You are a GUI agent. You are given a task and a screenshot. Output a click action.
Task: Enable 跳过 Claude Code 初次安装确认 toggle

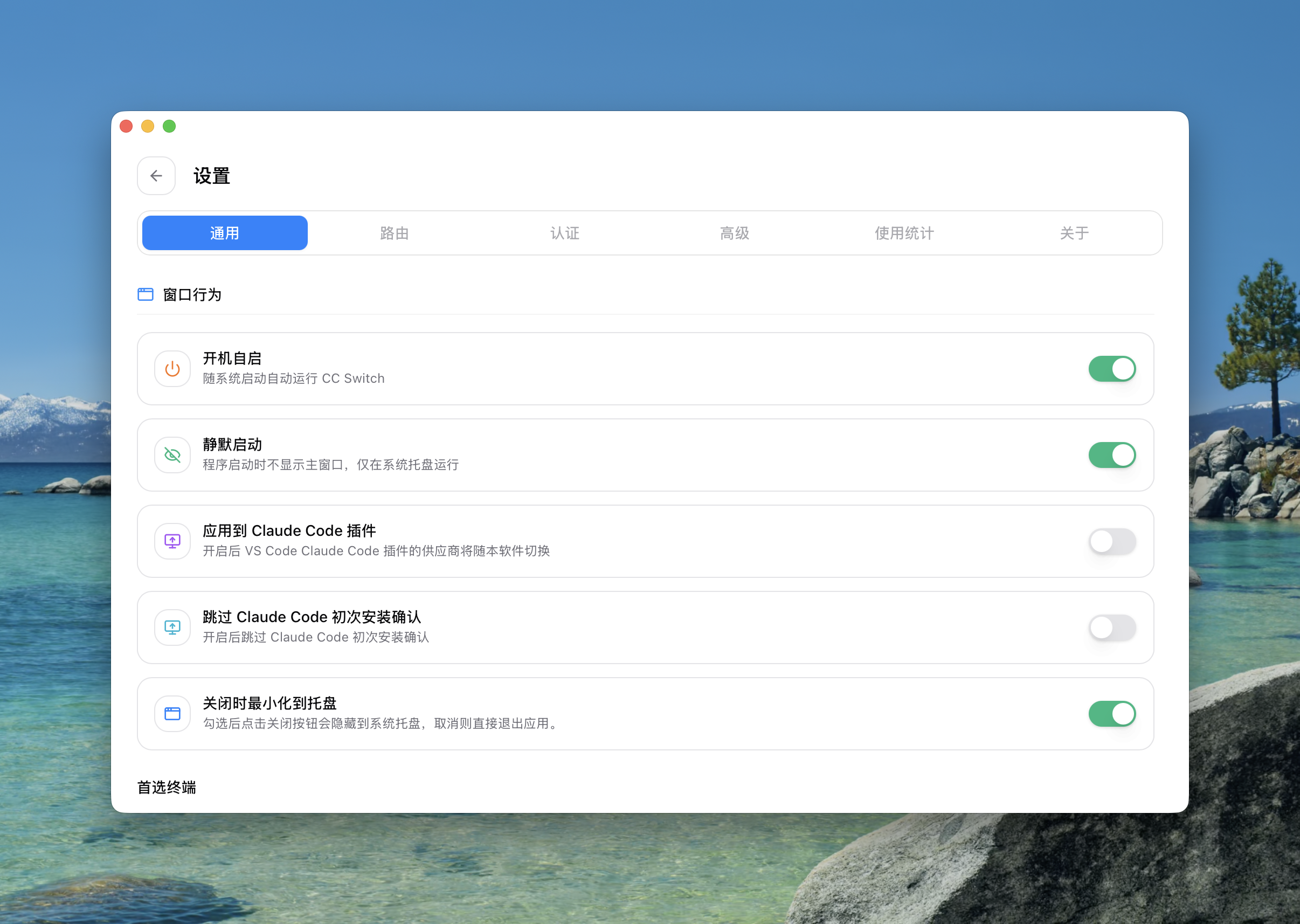pos(1112,628)
